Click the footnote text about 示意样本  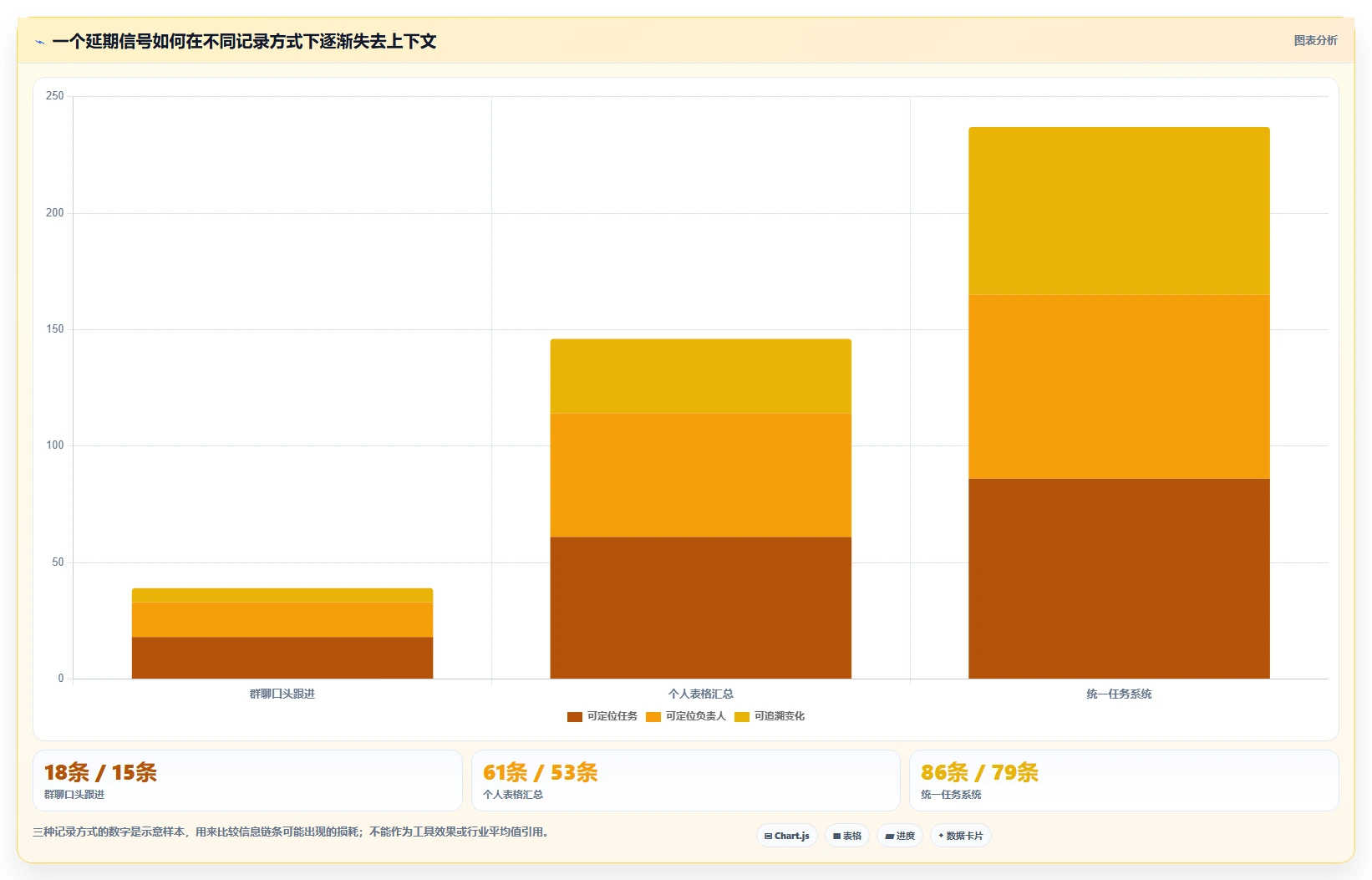pos(291,832)
